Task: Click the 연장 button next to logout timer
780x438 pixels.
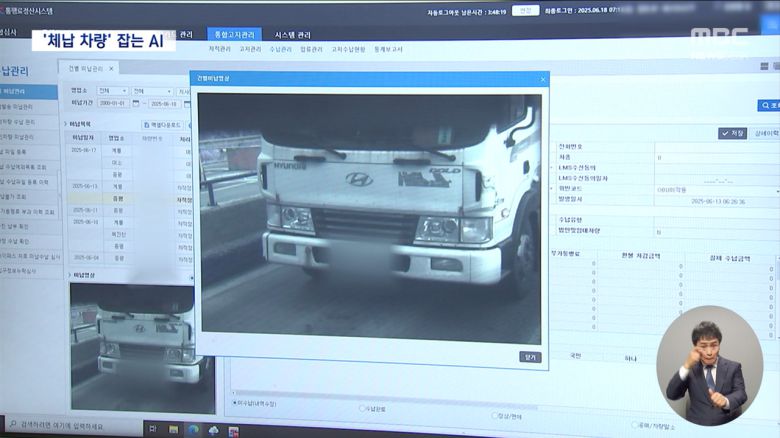Action: (x=525, y=10)
